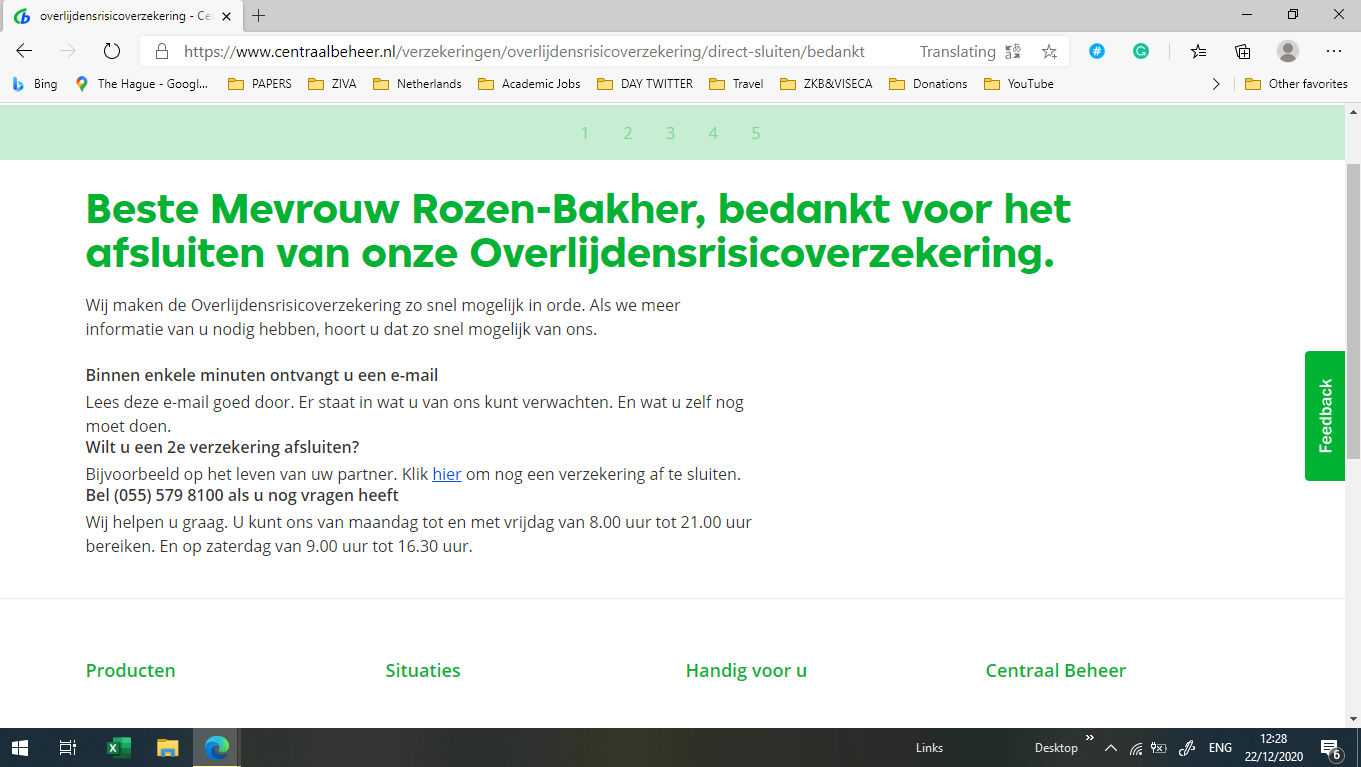Screen dimensions: 1361x767
Task: Open the Donations bookmarks folder
Action: [x=928, y=84]
